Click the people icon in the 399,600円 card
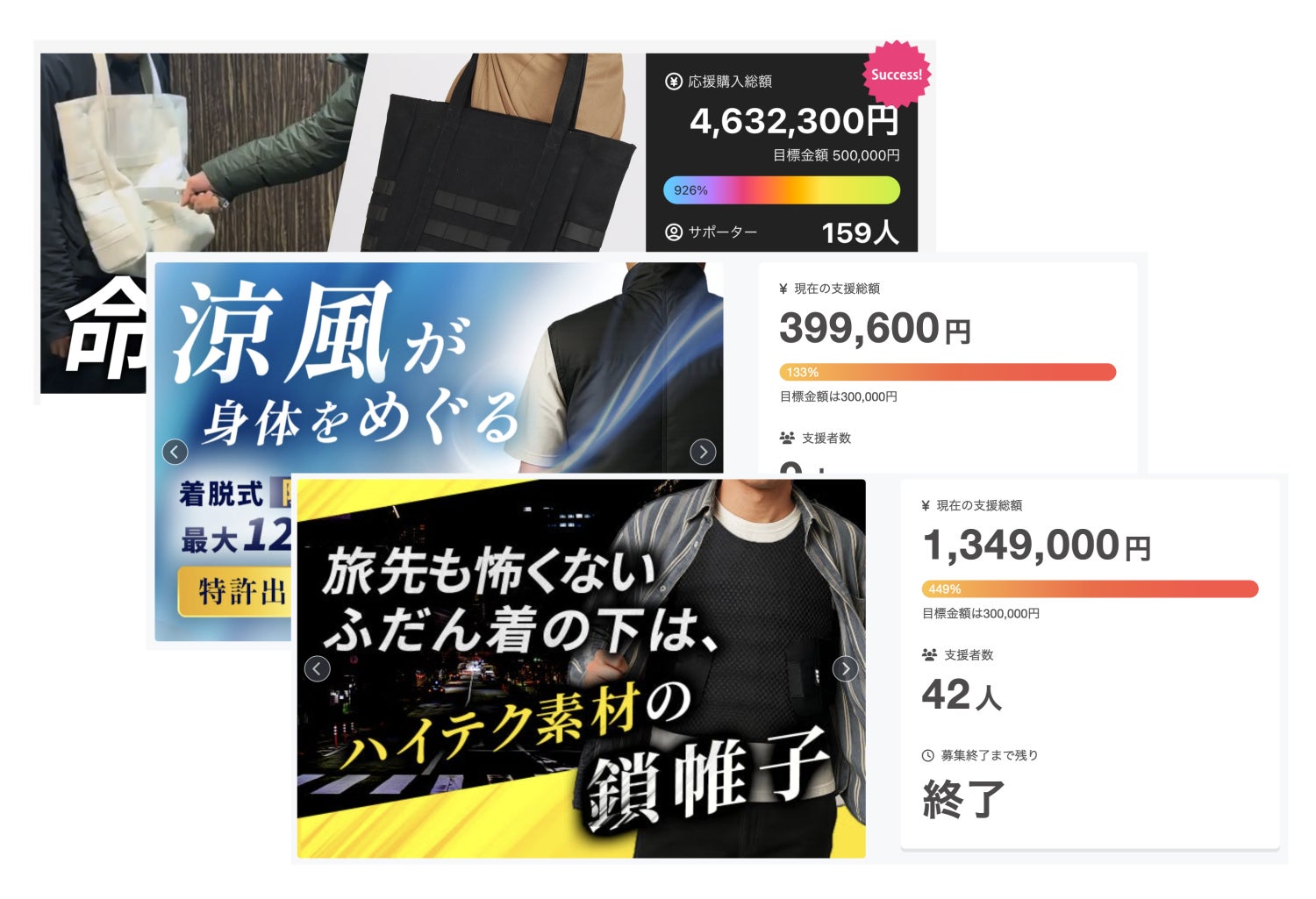 787,438
